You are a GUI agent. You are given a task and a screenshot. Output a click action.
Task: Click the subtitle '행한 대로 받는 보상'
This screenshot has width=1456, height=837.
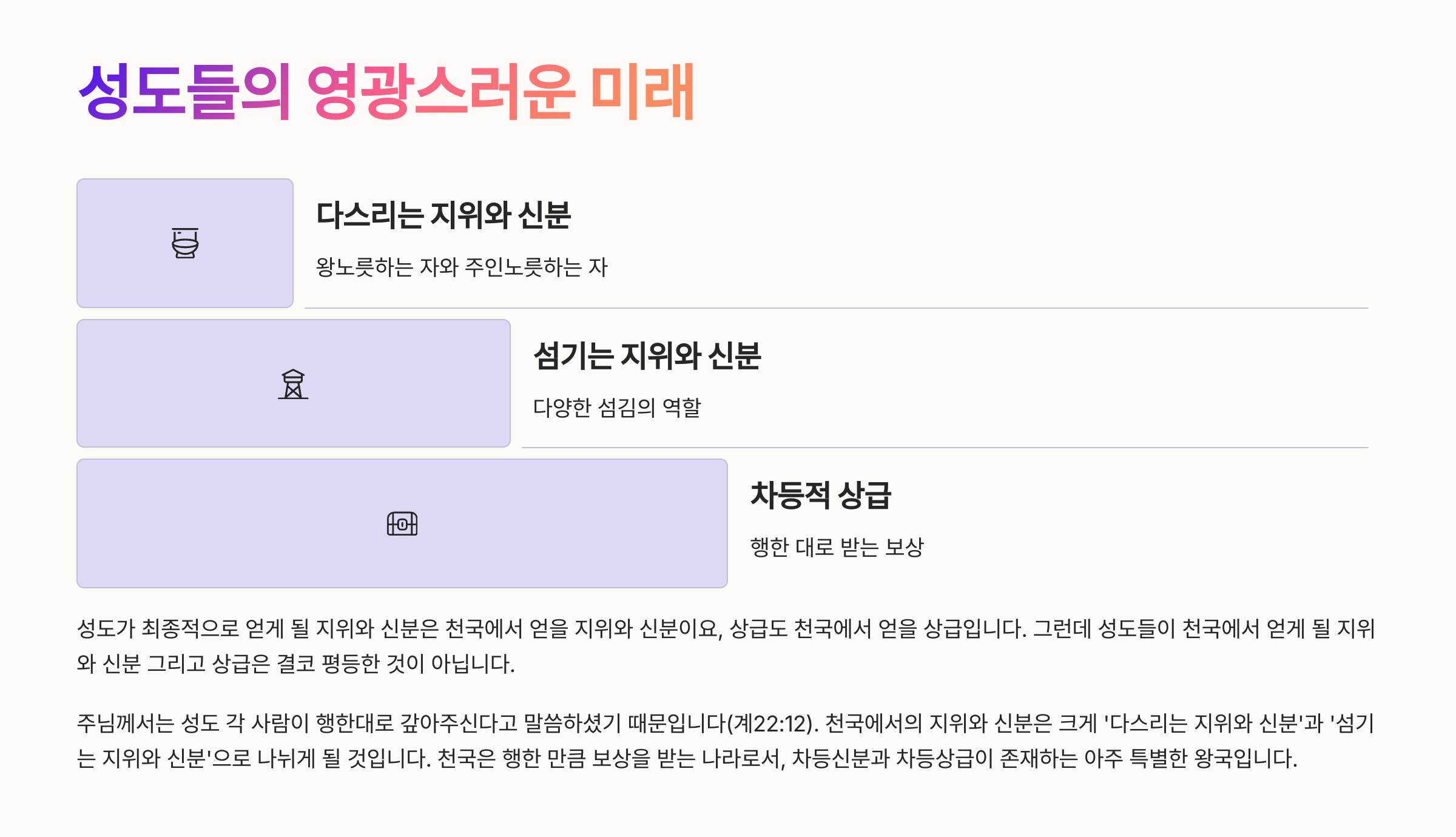click(837, 547)
